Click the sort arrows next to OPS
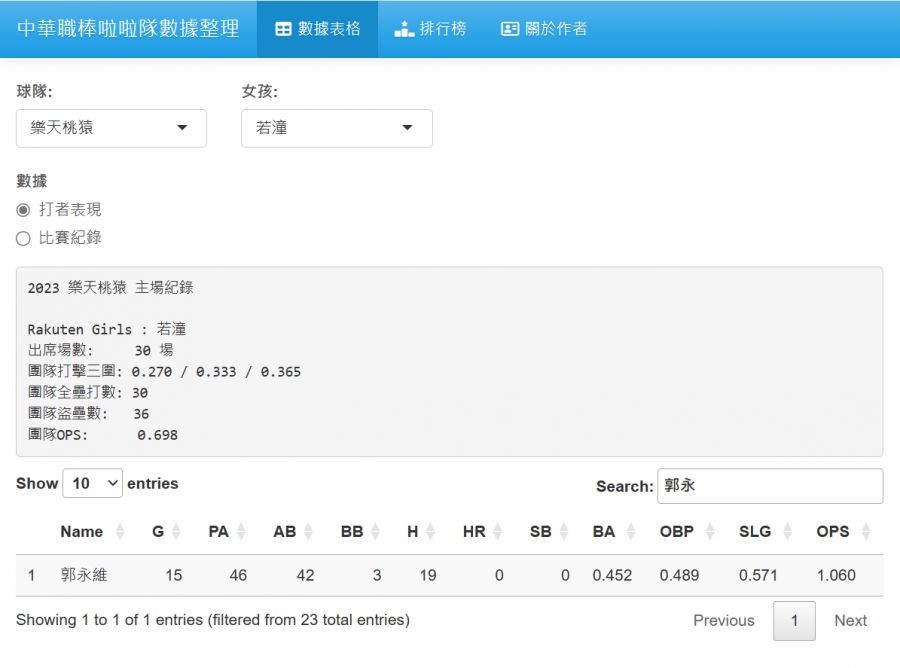900x668 pixels. pos(865,532)
